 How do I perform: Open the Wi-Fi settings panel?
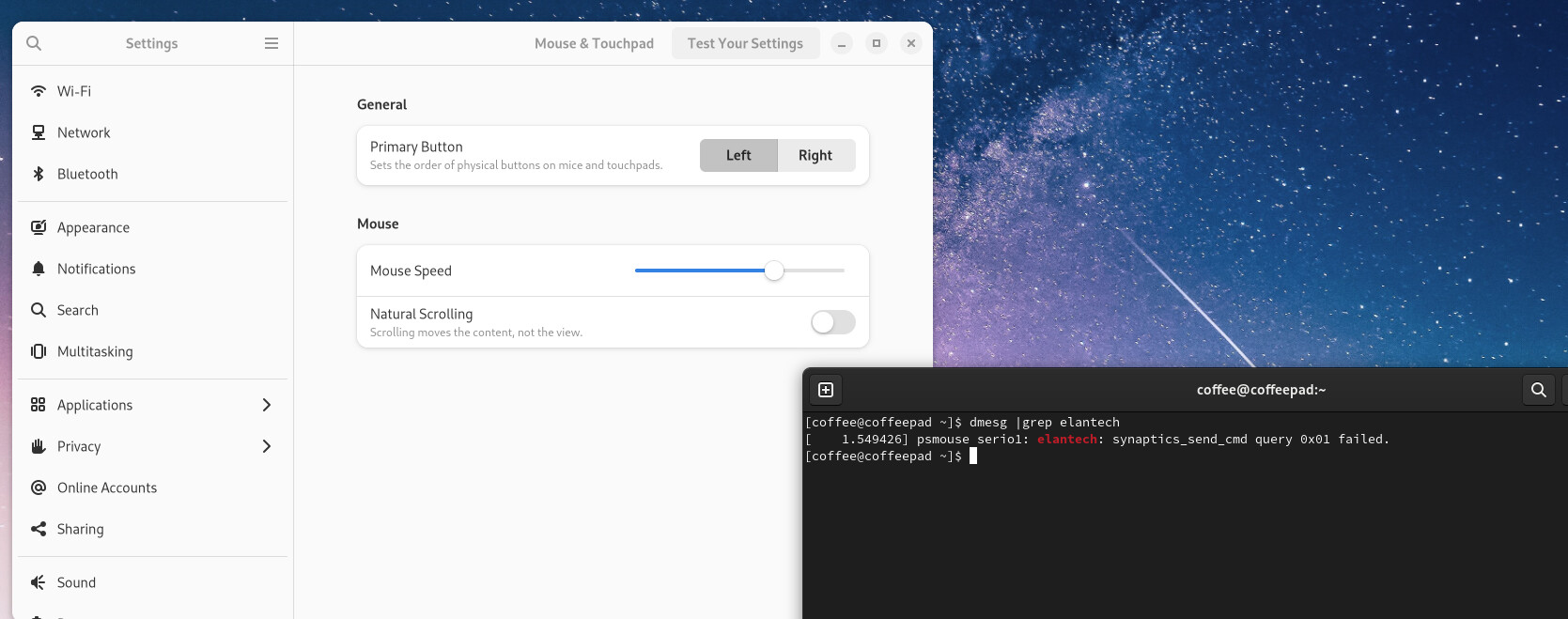coord(152,91)
